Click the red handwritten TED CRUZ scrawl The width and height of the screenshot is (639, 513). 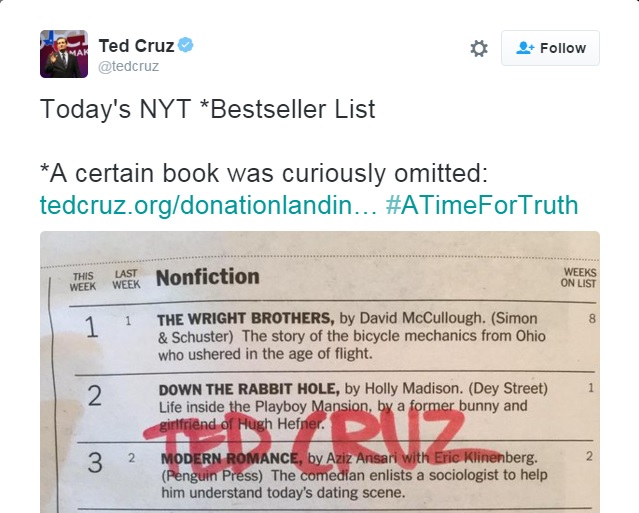coord(310,437)
